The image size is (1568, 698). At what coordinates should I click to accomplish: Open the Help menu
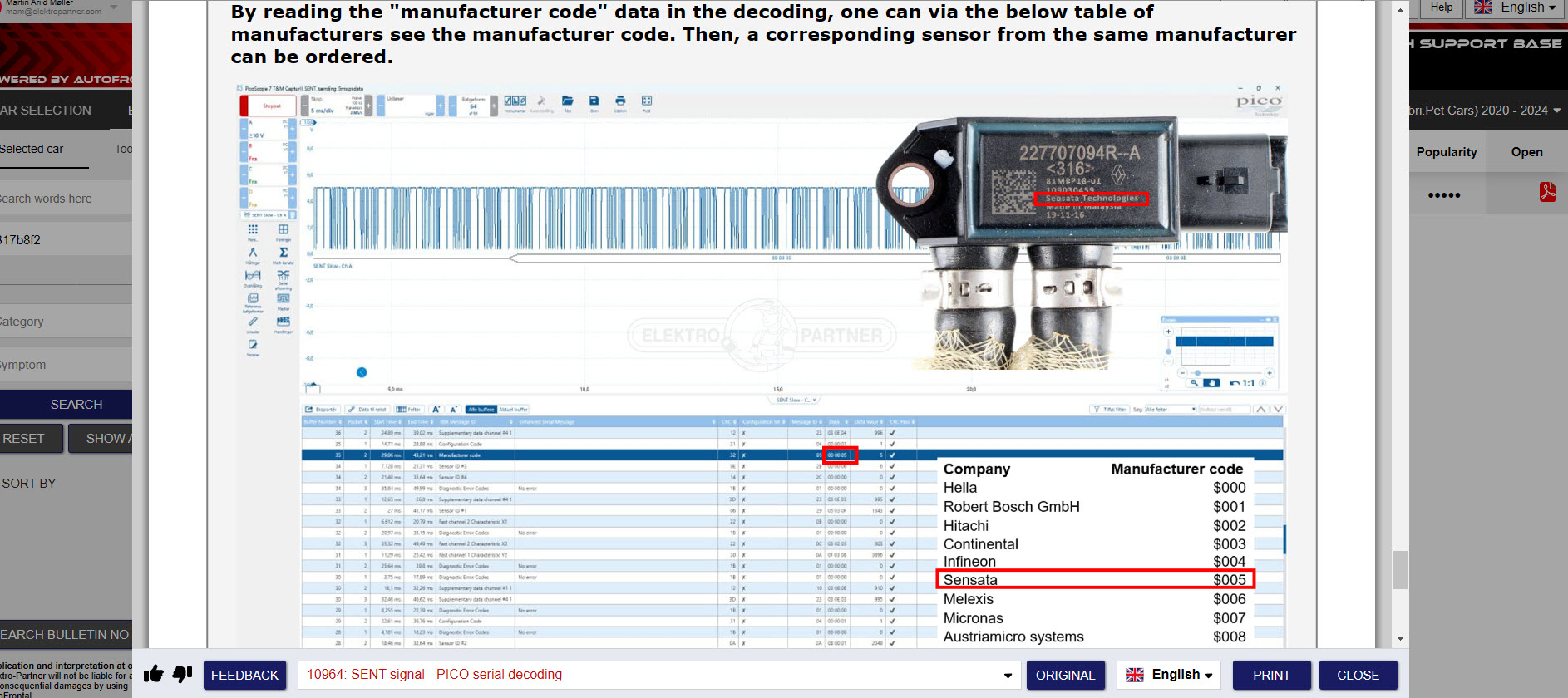point(1441,7)
